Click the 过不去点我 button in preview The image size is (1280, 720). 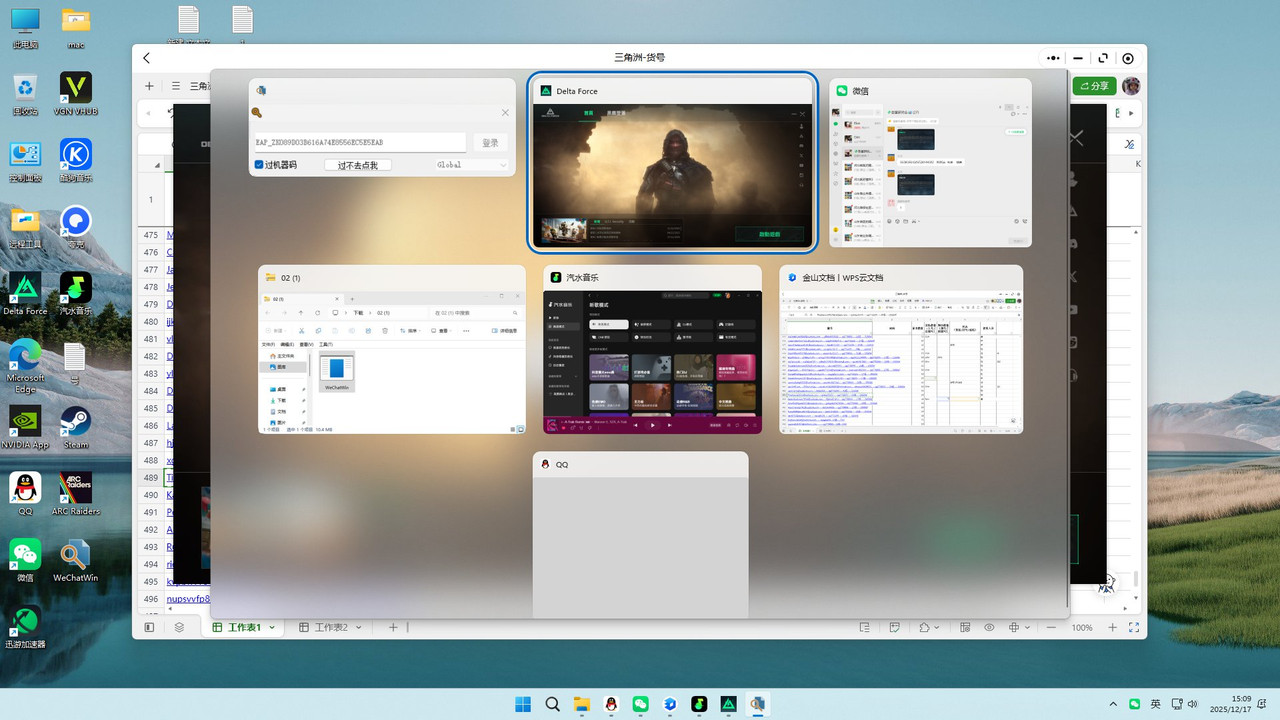tap(358, 165)
